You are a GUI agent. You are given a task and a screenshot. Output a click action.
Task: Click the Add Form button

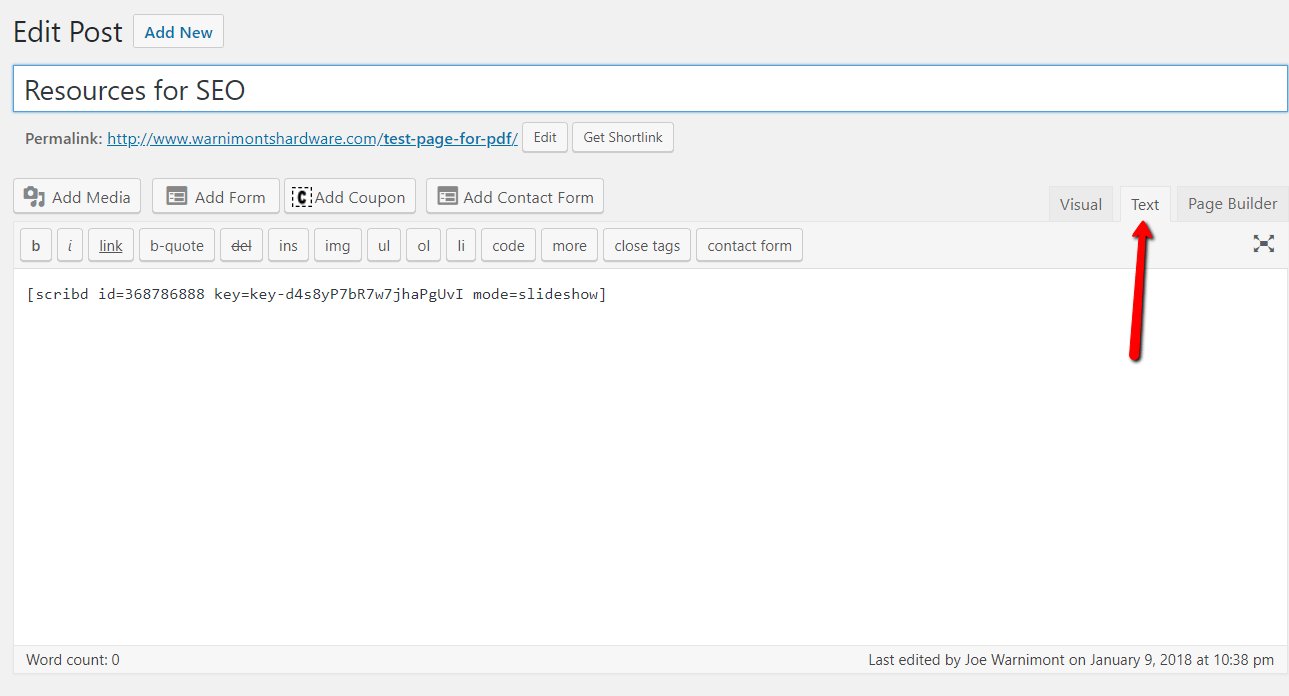[x=216, y=197]
